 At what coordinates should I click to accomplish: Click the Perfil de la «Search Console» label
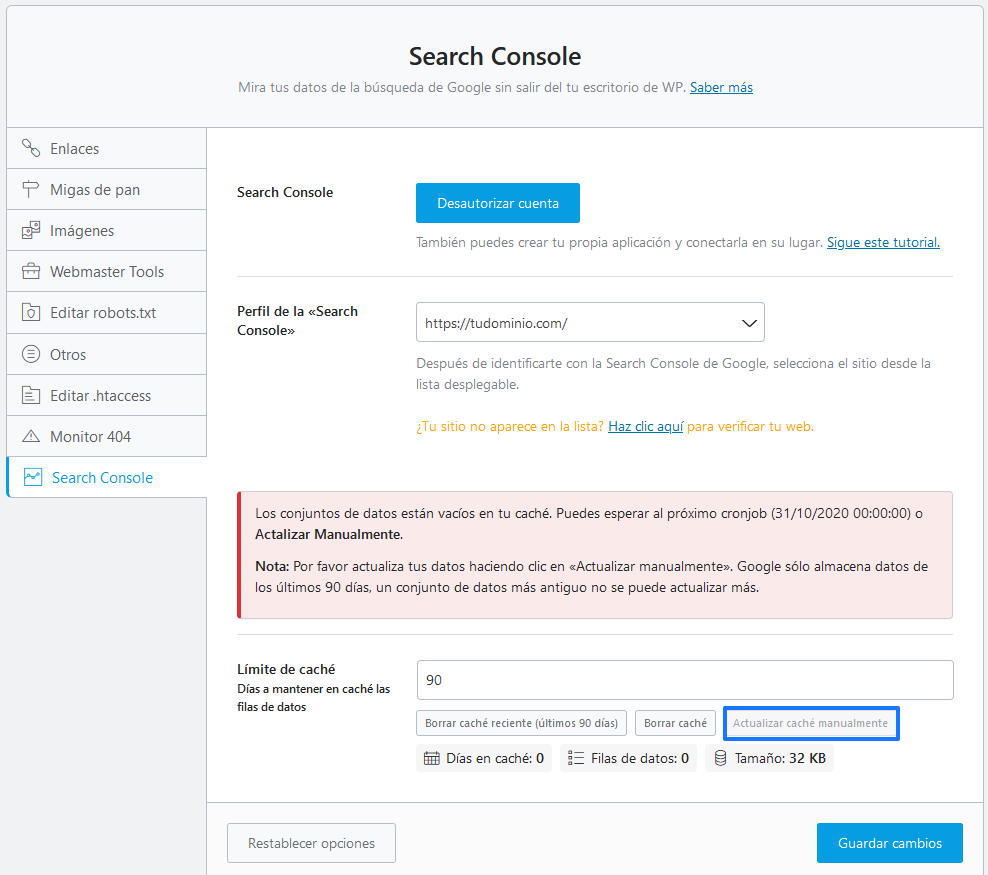297,321
